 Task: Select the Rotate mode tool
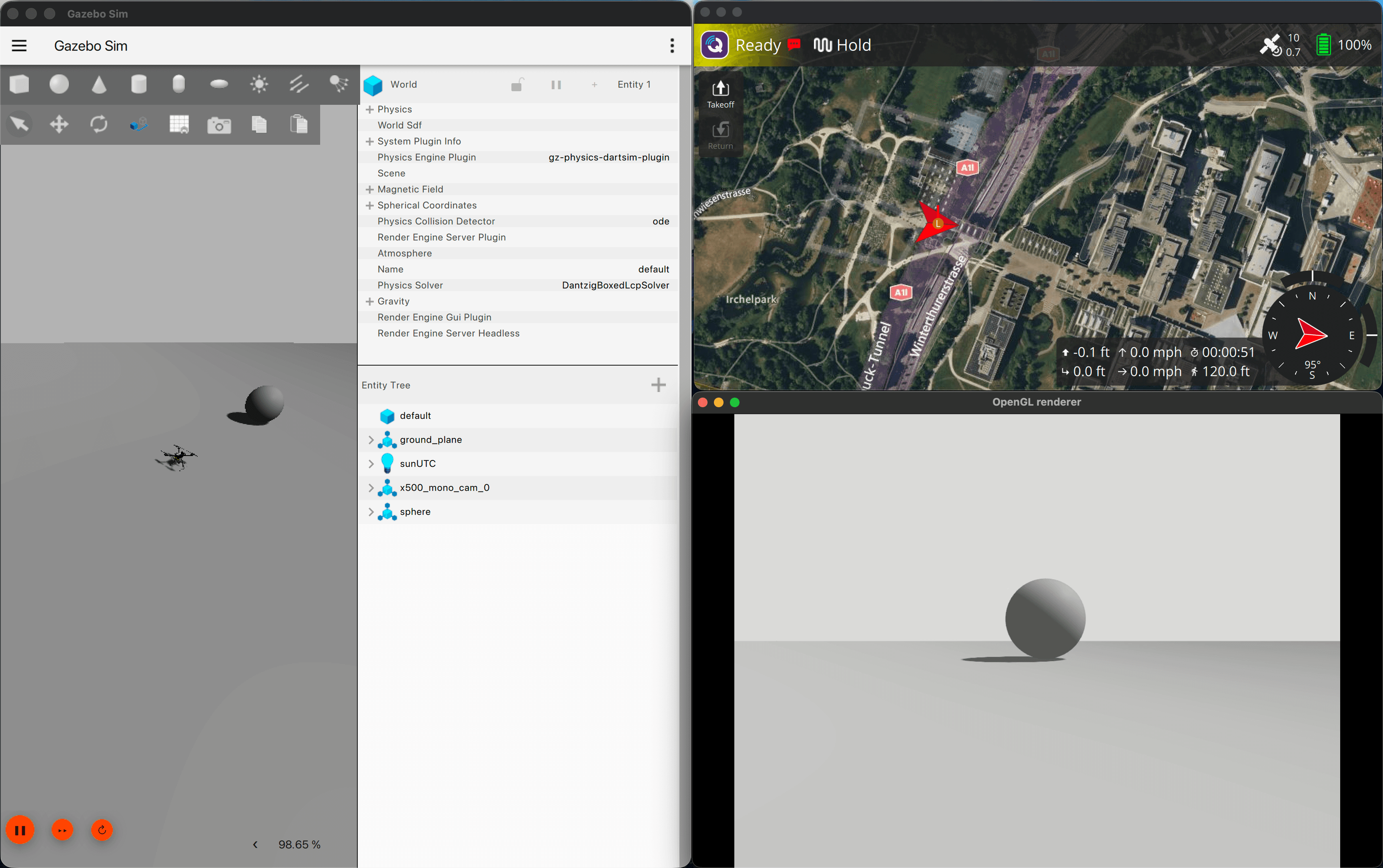[99, 124]
